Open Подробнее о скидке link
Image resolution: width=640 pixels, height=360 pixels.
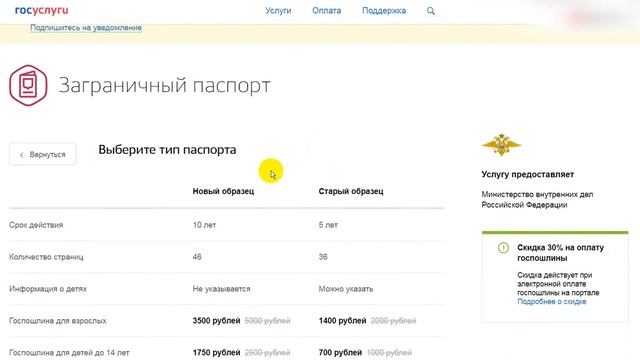pyautogui.click(x=551, y=302)
